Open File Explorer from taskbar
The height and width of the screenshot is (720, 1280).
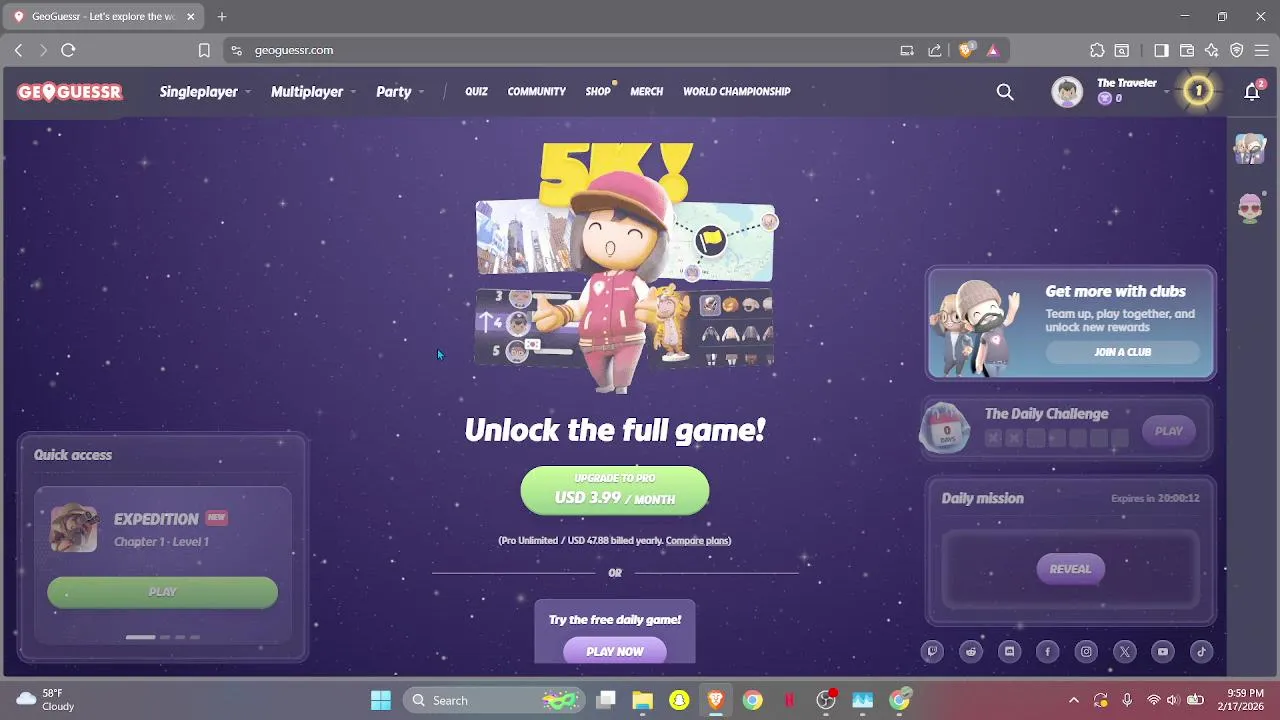pyautogui.click(x=642, y=700)
